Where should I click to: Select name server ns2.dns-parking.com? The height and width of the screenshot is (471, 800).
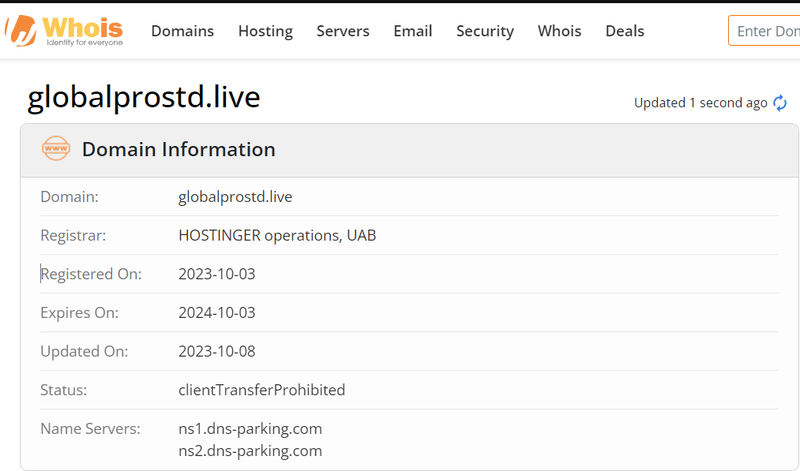click(250, 451)
